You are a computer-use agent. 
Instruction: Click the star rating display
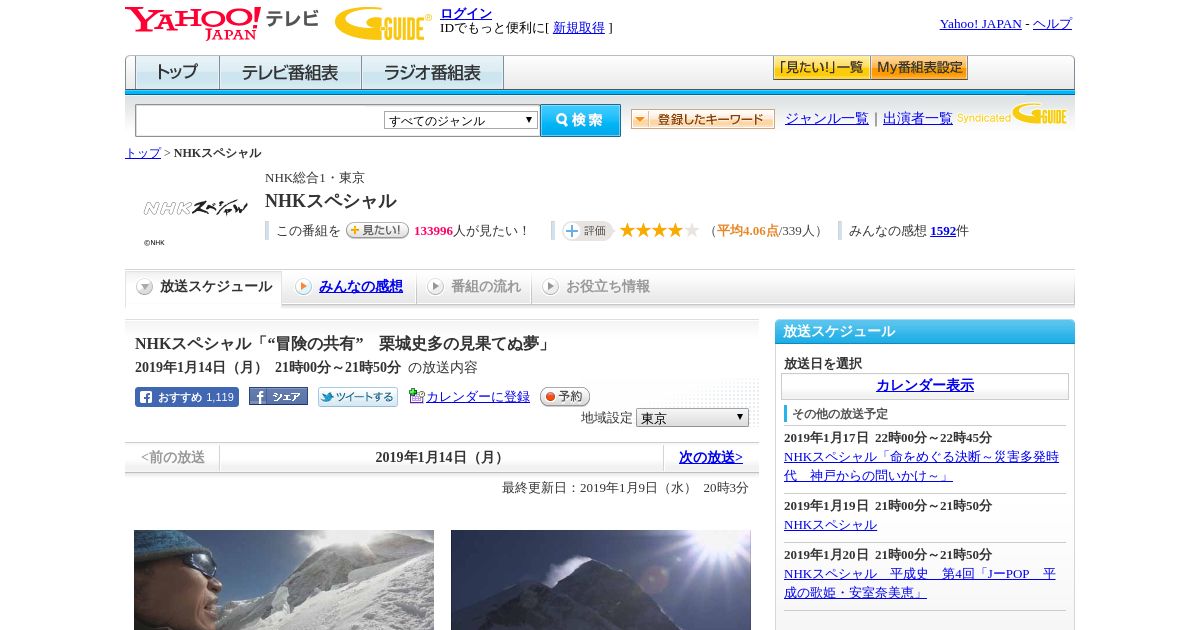[x=659, y=230]
